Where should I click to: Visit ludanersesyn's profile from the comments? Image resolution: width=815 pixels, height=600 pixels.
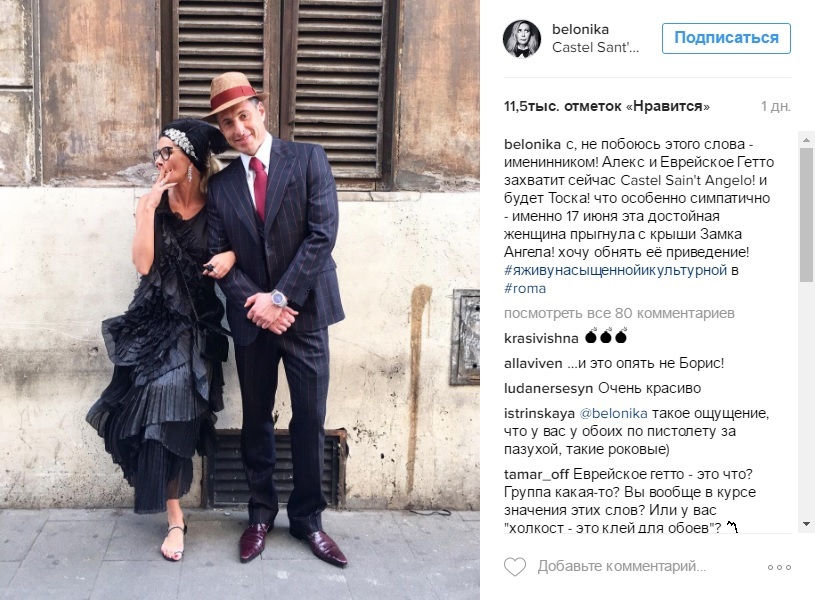(548, 388)
